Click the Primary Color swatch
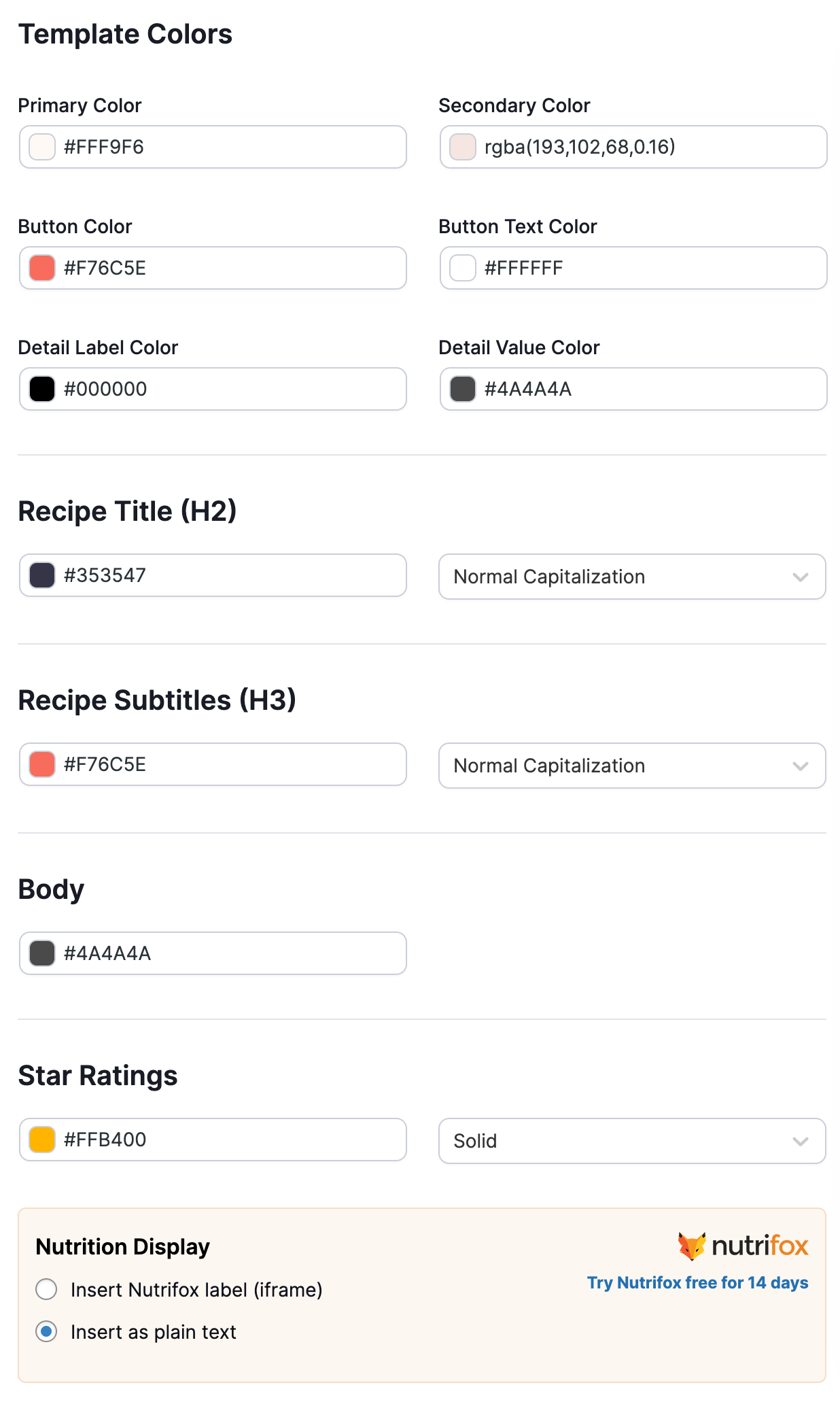 pos(42,147)
